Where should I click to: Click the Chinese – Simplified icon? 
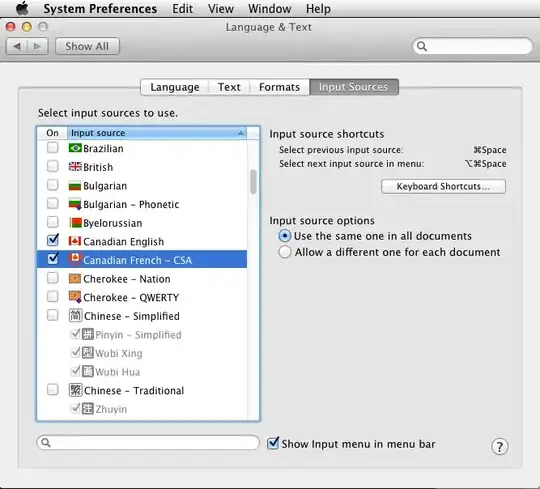(x=75, y=315)
